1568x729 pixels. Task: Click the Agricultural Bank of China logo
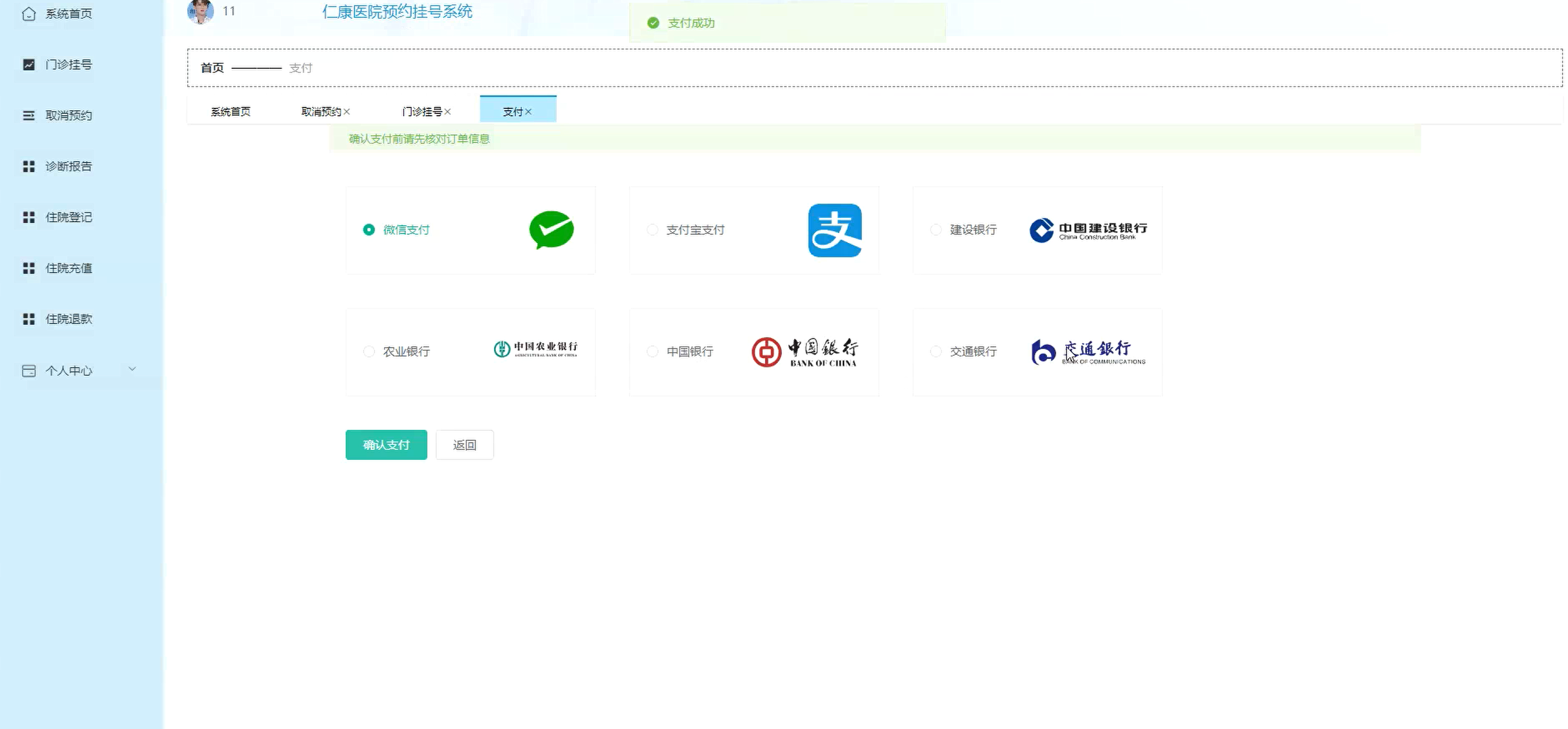pos(536,349)
